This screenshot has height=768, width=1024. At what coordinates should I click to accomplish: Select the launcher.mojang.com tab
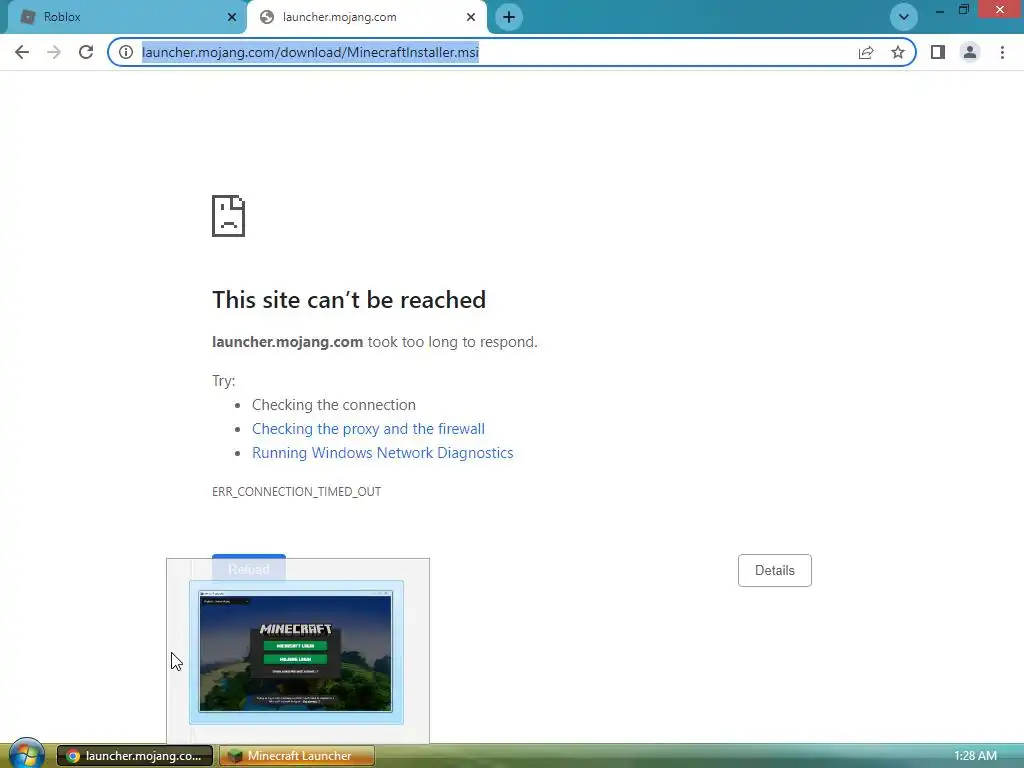pos(366,17)
